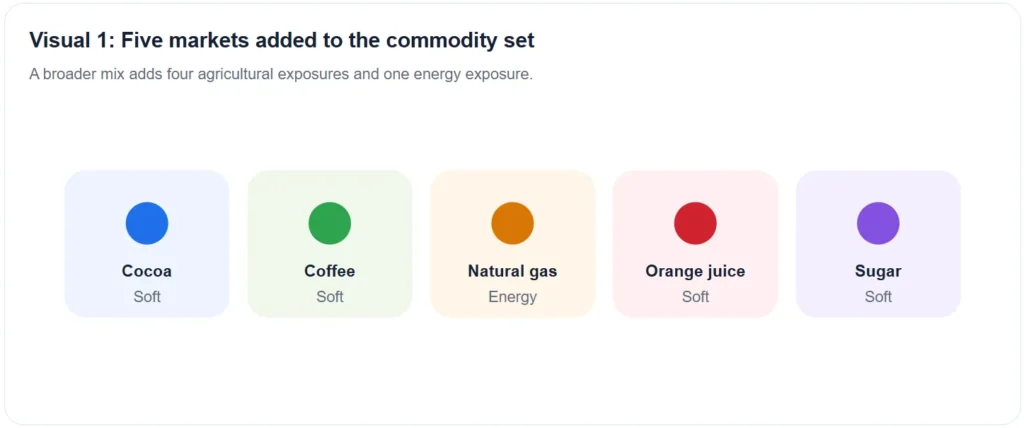Click the Soft category under Sugar
The image size is (1024, 428).
point(878,297)
